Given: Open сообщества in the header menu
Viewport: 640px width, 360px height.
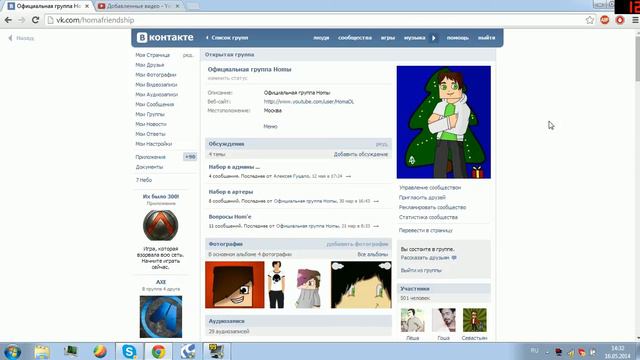Looking at the screenshot, I should [x=355, y=38].
